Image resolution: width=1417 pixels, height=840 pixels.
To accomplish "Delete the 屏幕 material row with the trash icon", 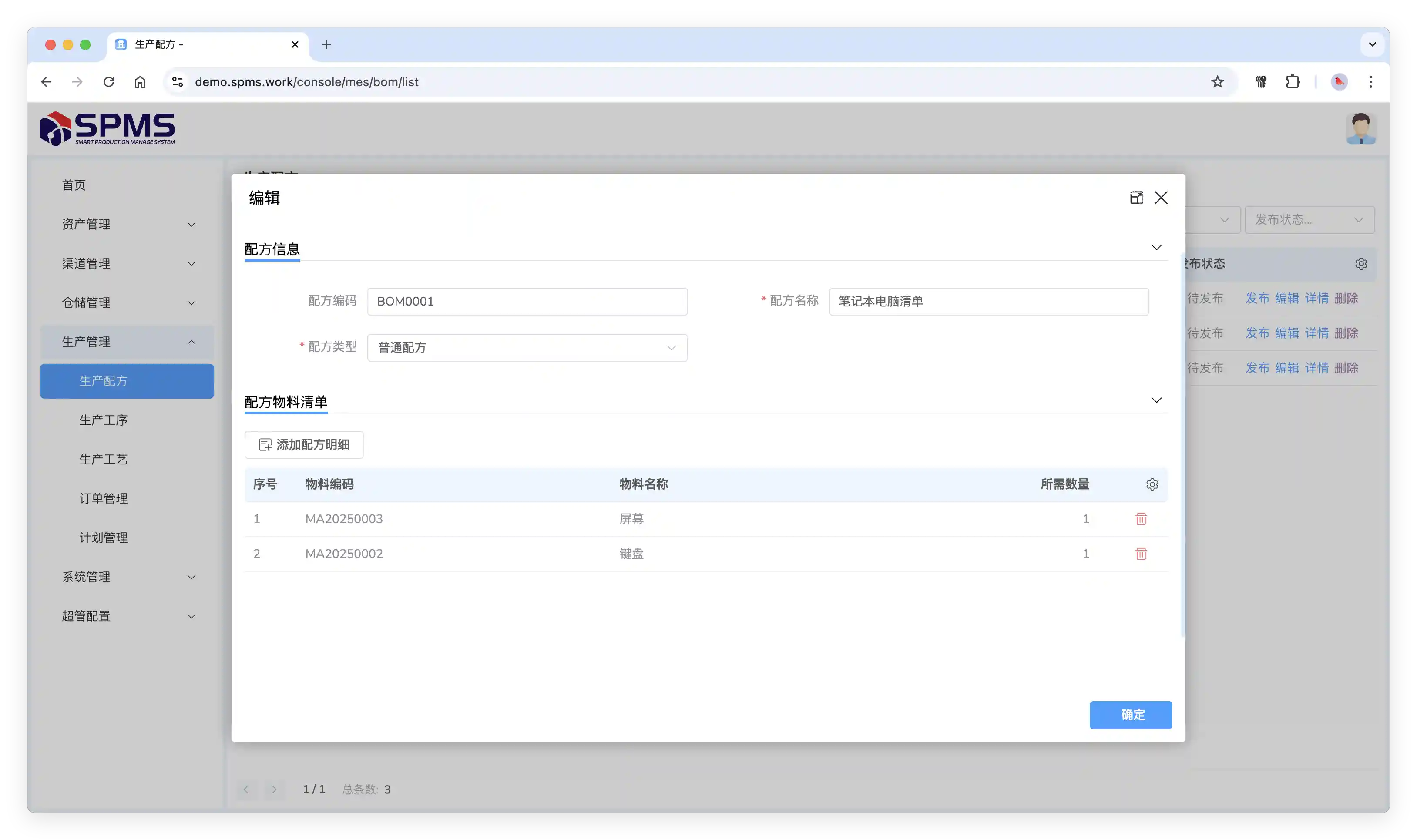I will pyautogui.click(x=1141, y=519).
